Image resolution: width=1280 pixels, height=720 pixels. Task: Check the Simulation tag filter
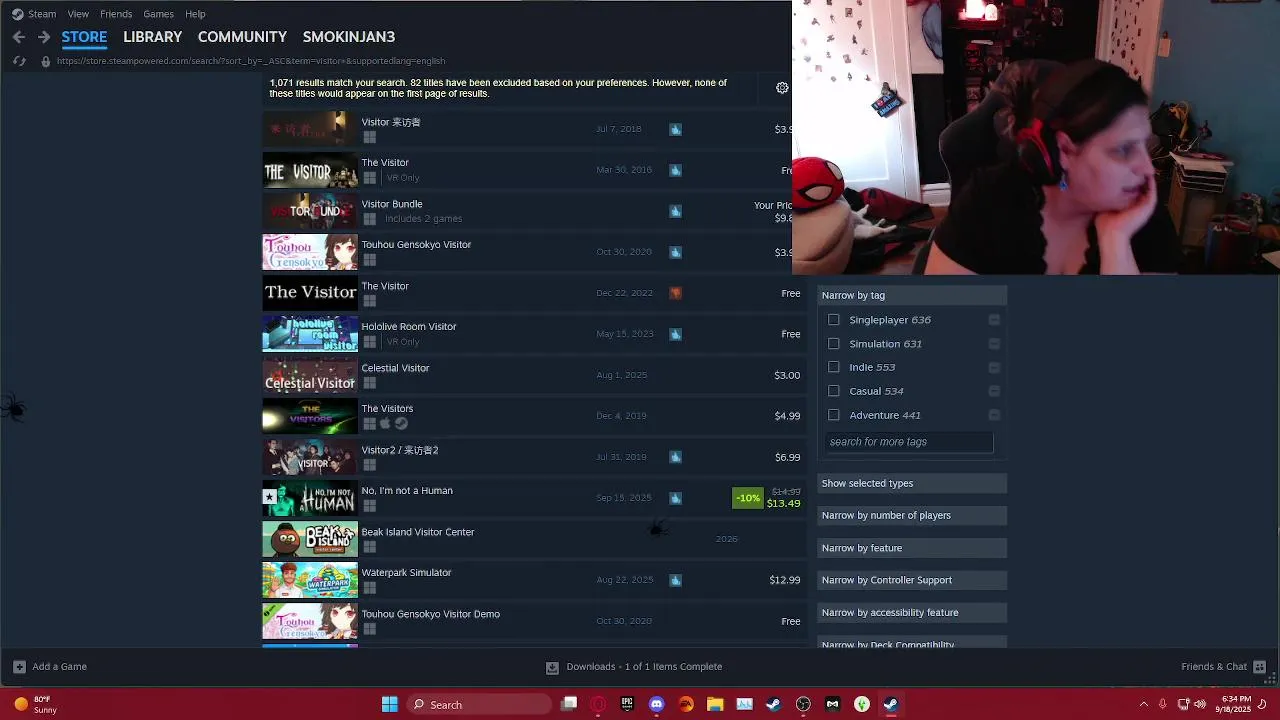point(834,344)
